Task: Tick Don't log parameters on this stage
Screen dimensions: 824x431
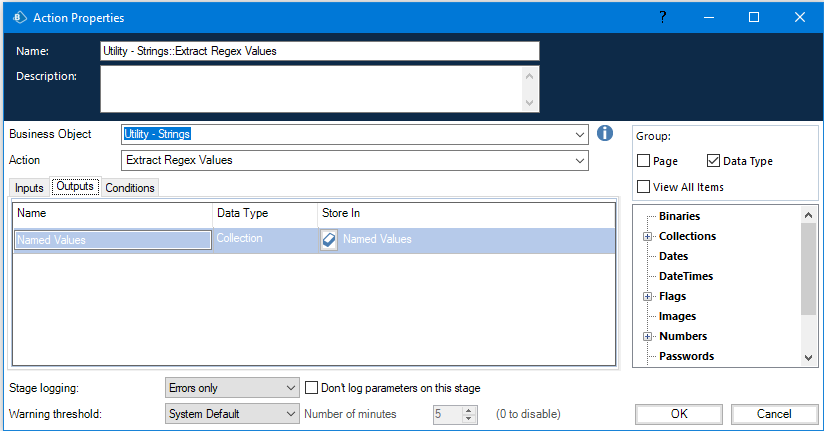Action: 312,388
